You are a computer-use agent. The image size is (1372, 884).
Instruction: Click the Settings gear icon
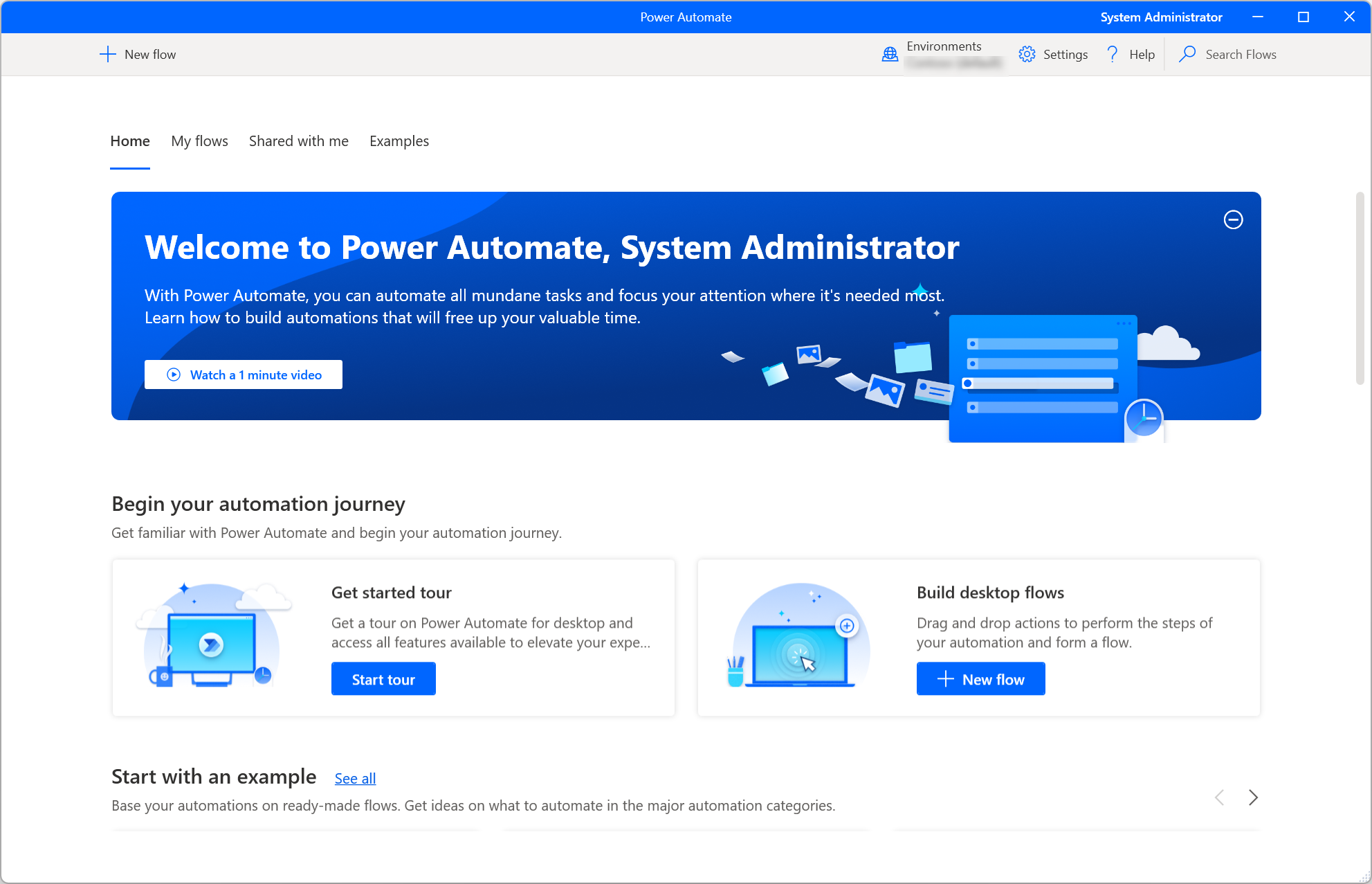click(x=1028, y=54)
